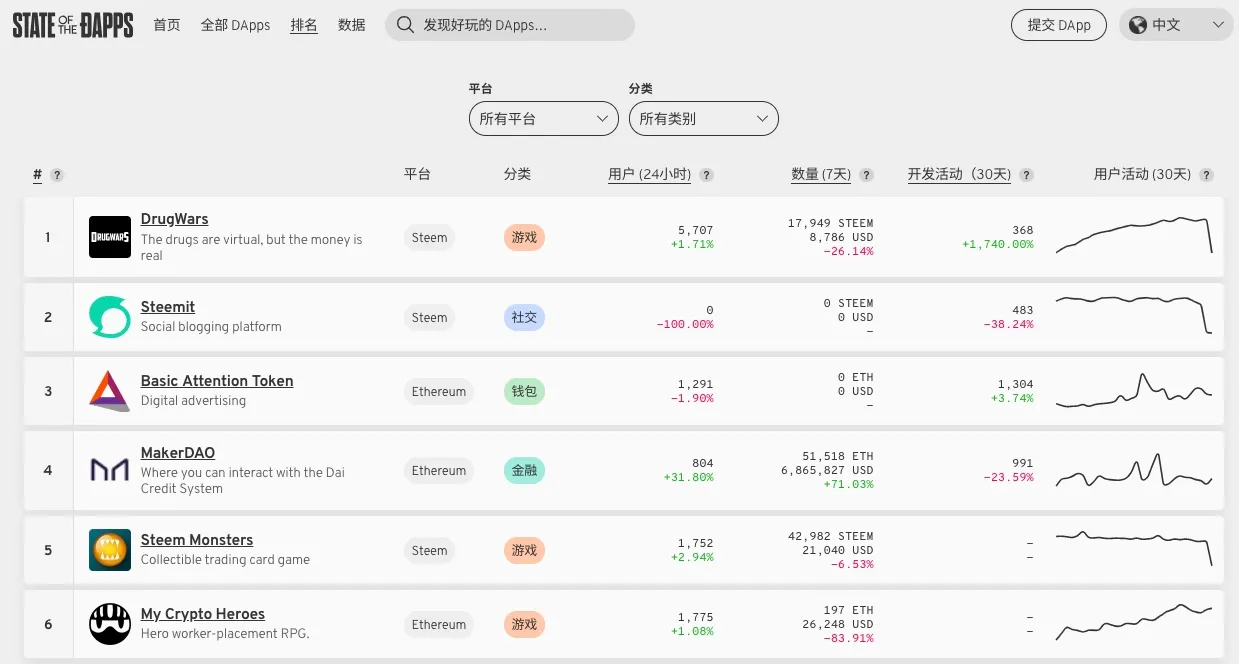This screenshot has width=1239, height=664.
Task: Click the Steem platform tag in Steemit row
Action: tap(429, 318)
